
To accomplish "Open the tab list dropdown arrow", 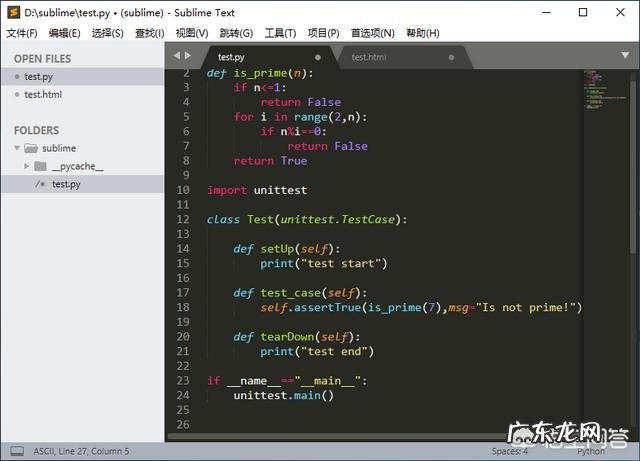I will pyautogui.click(x=625, y=55).
